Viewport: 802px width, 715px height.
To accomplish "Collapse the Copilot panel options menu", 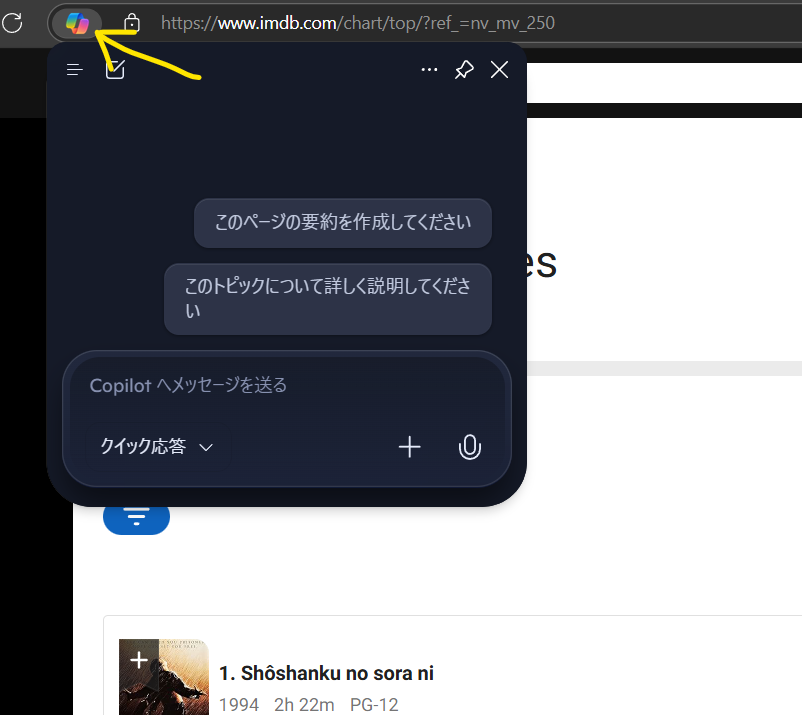I will point(429,69).
